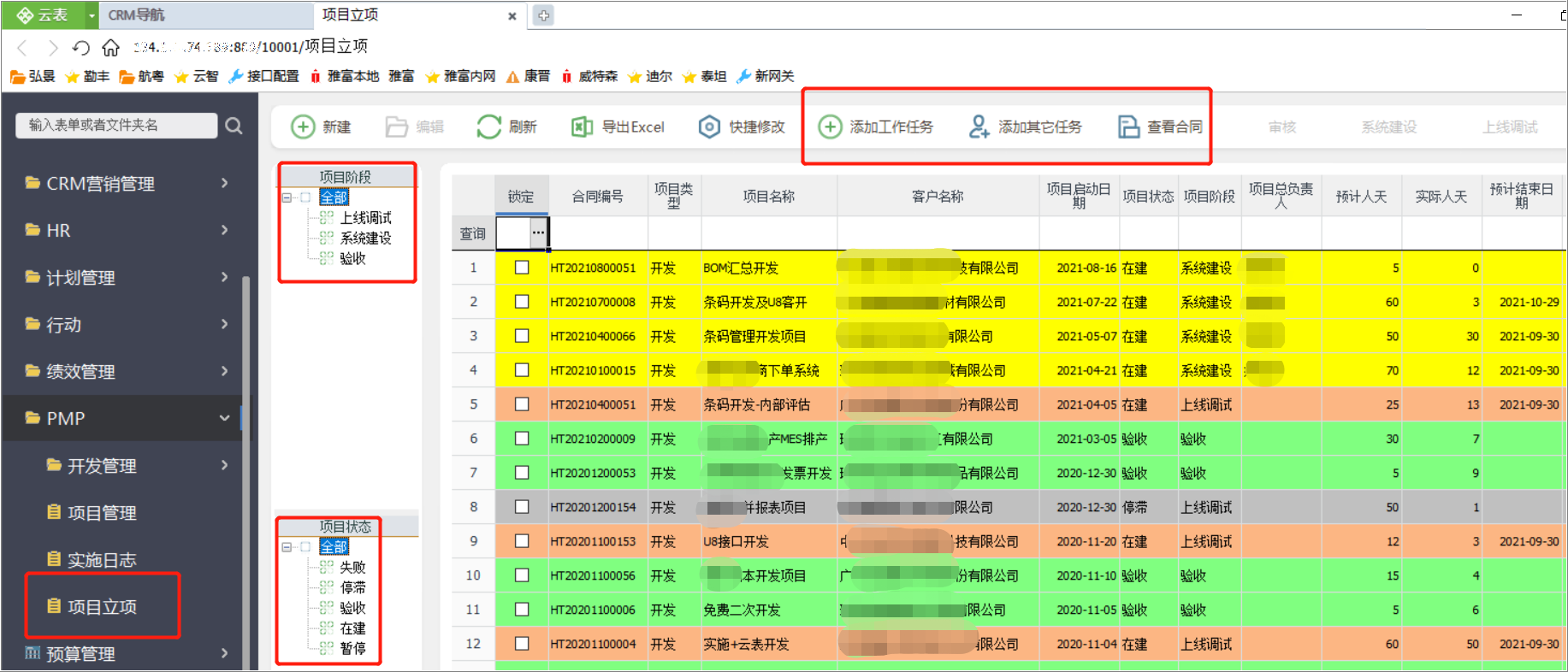
Task: Click the 刷新 refresh icon
Action: pos(489,127)
